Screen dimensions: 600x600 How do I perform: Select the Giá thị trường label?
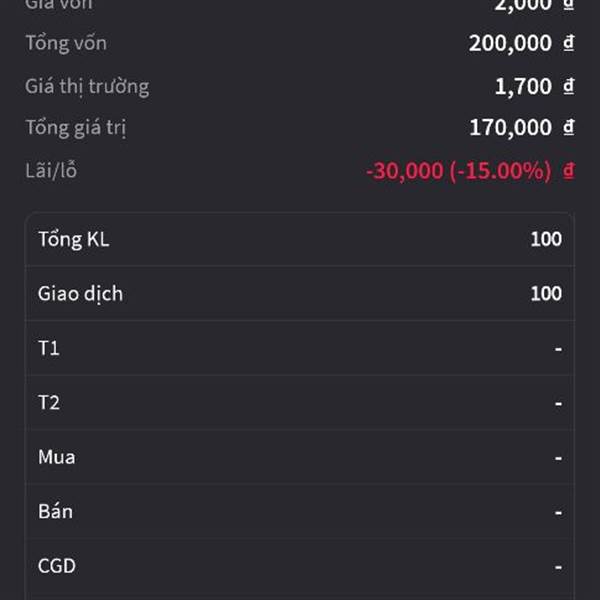(87, 86)
